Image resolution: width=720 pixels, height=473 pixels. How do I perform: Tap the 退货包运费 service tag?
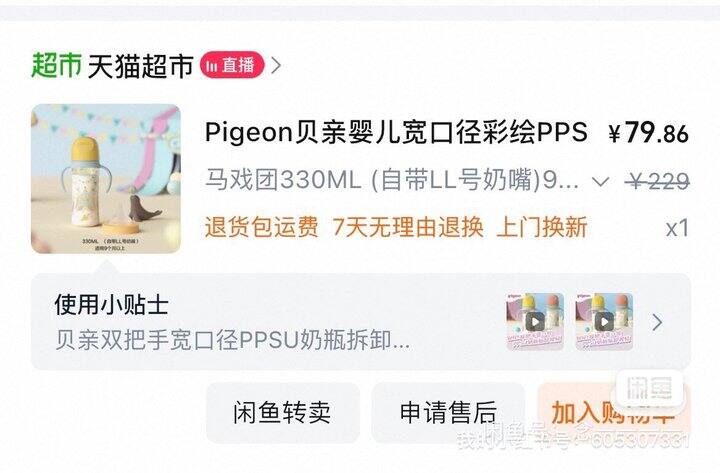[x=261, y=227]
